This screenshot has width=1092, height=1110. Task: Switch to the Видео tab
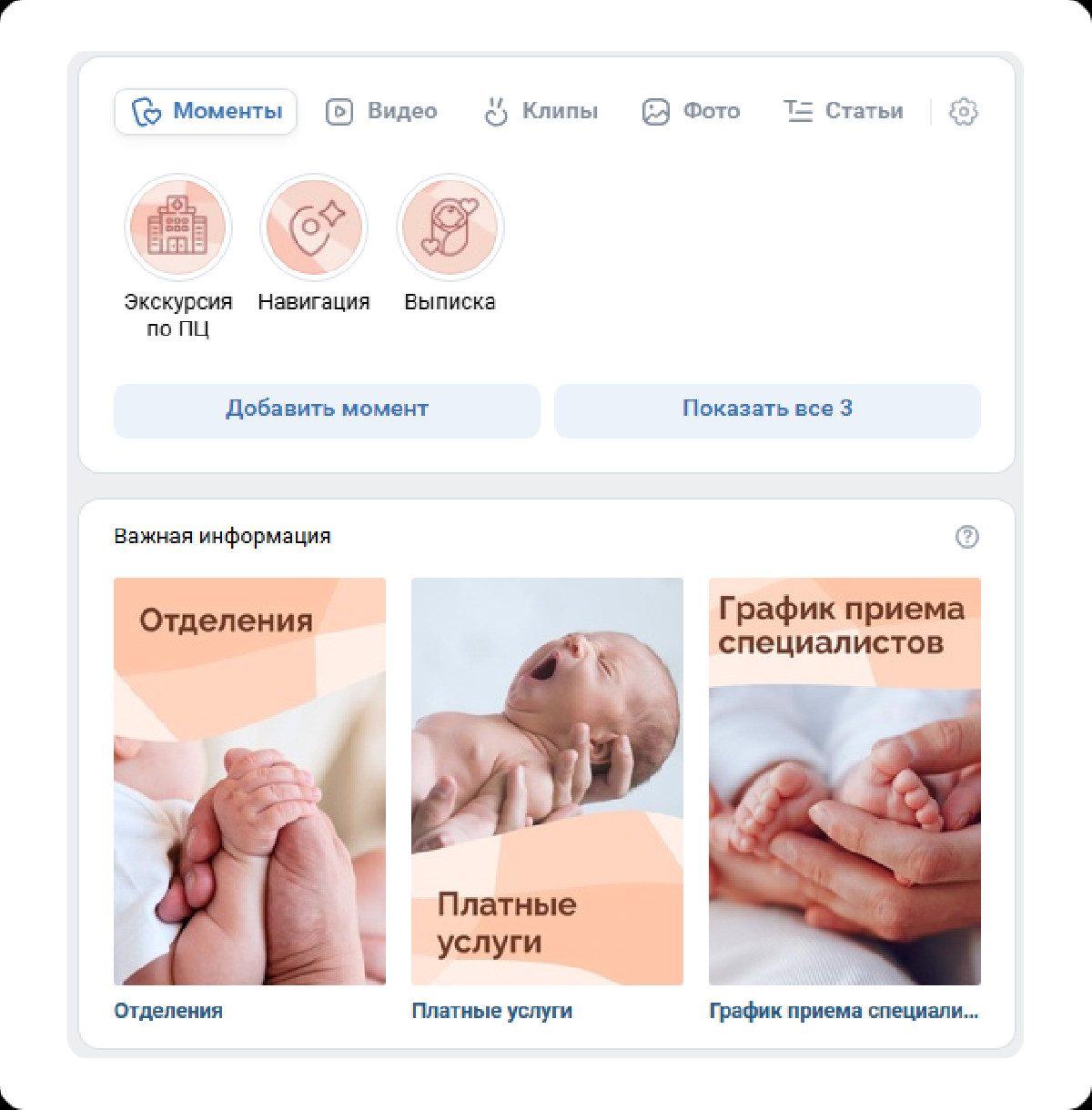click(x=382, y=112)
